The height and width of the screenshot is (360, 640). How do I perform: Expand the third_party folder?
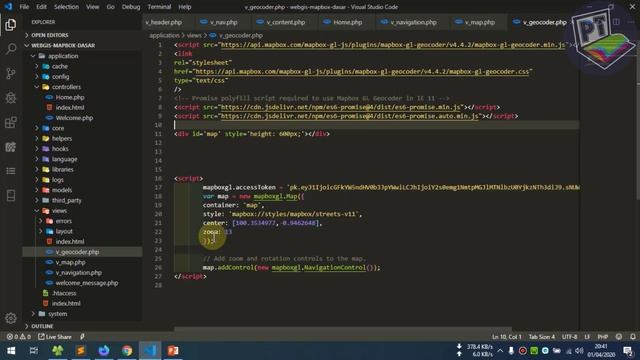pyautogui.click(x=67, y=200)
